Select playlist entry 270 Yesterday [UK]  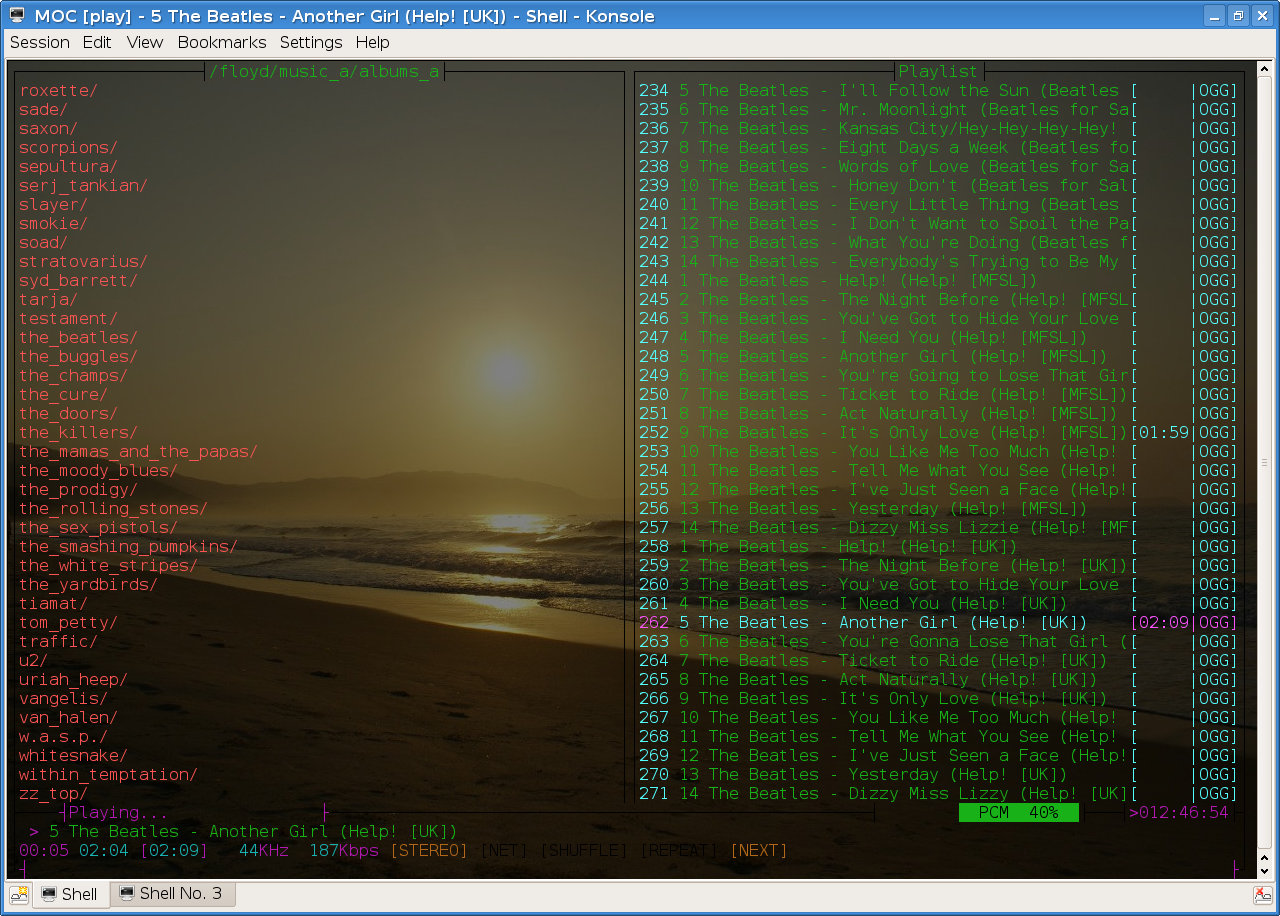[938, 775]
